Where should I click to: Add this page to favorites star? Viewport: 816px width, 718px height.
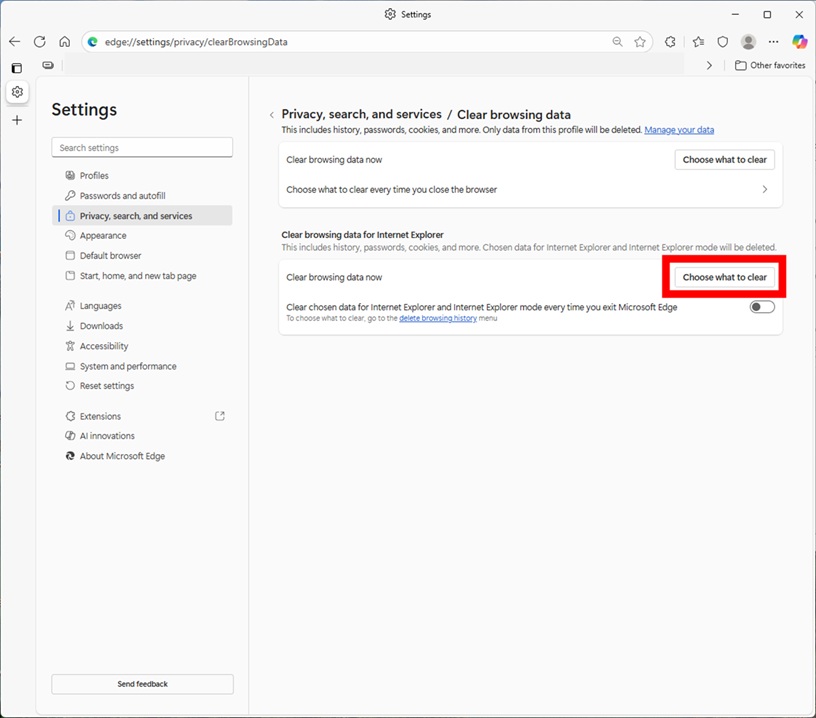[640, 42]
